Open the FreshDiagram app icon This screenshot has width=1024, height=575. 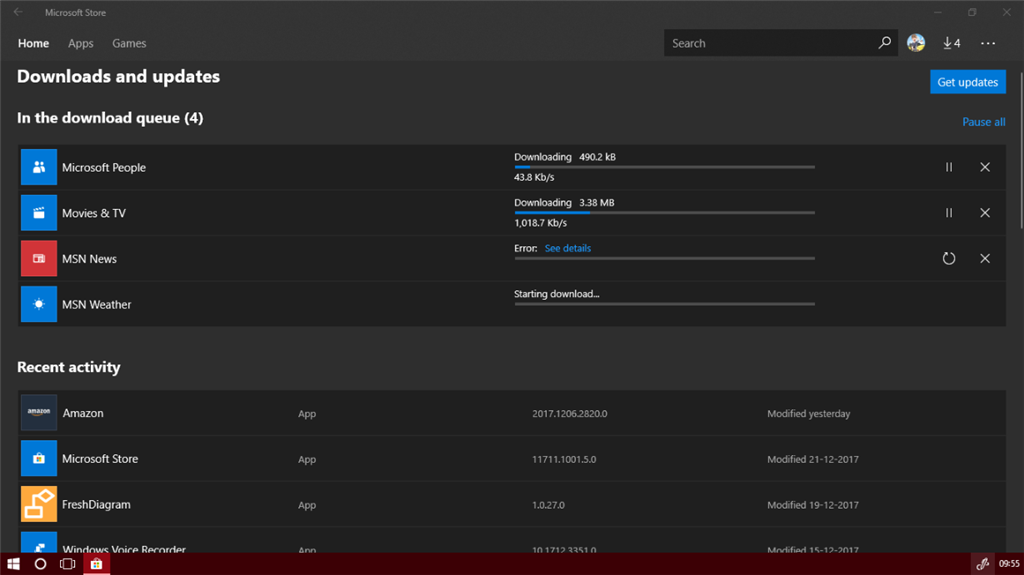(39, 504)
